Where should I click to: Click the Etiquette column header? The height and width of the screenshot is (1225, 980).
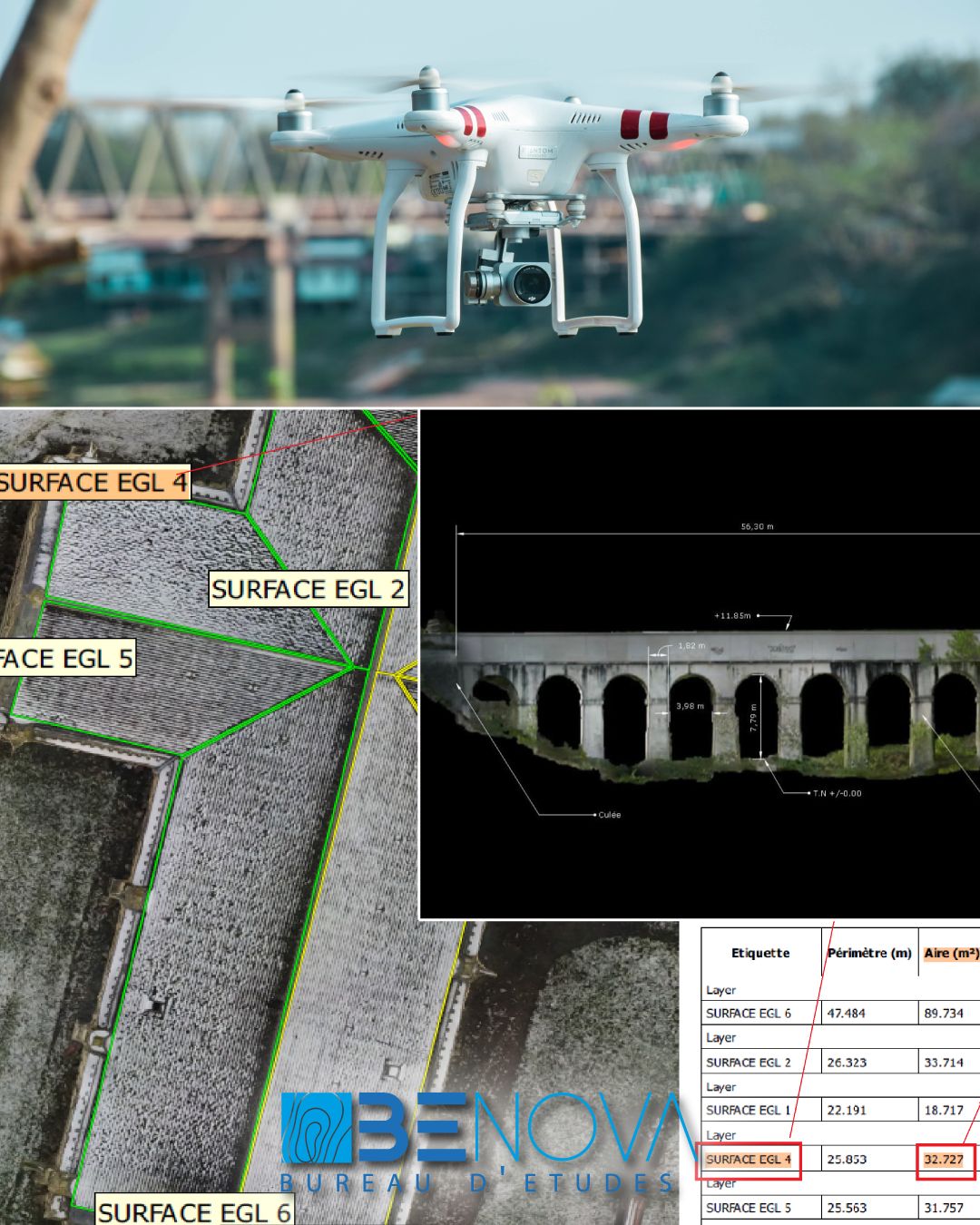760,953
